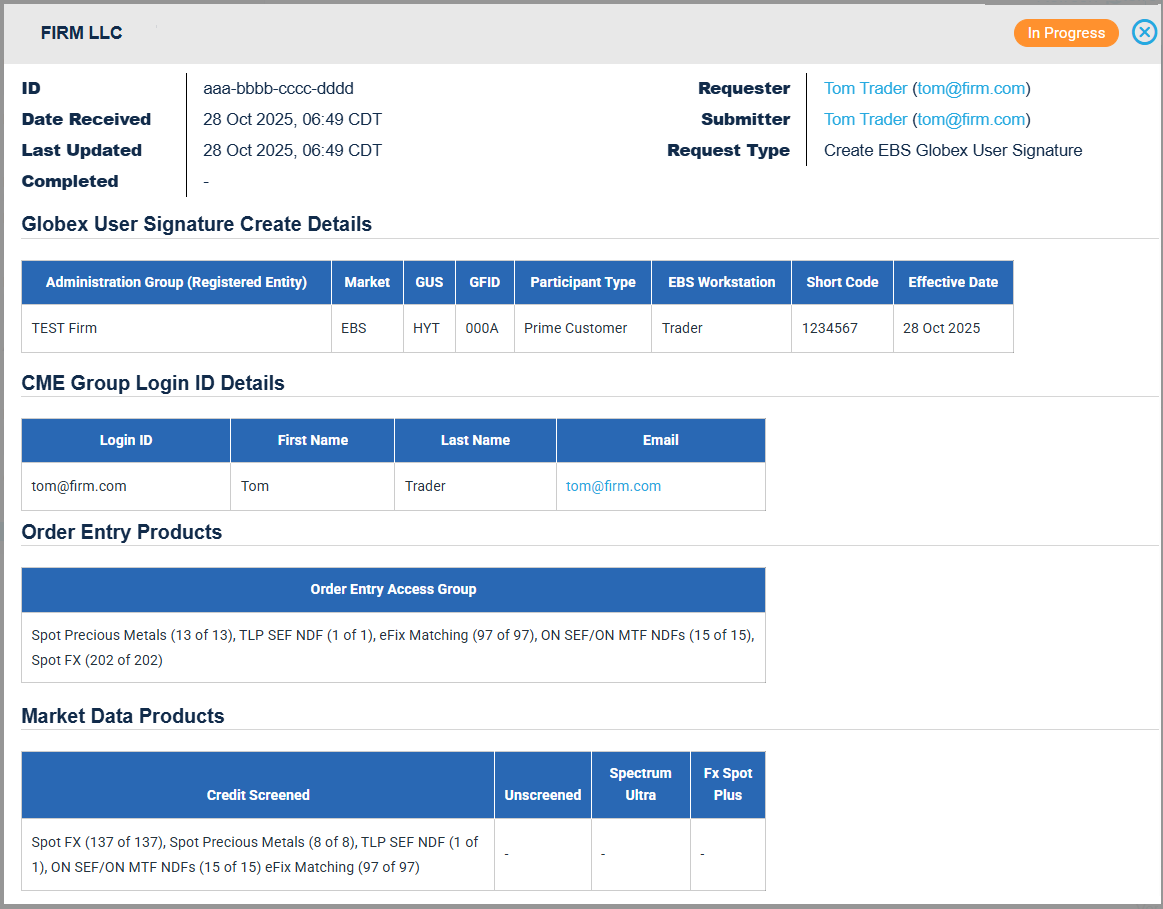Screen dimensions: 1163x909
Task: Select the Spectrum Ultra column header
Action: coord(640,784)
